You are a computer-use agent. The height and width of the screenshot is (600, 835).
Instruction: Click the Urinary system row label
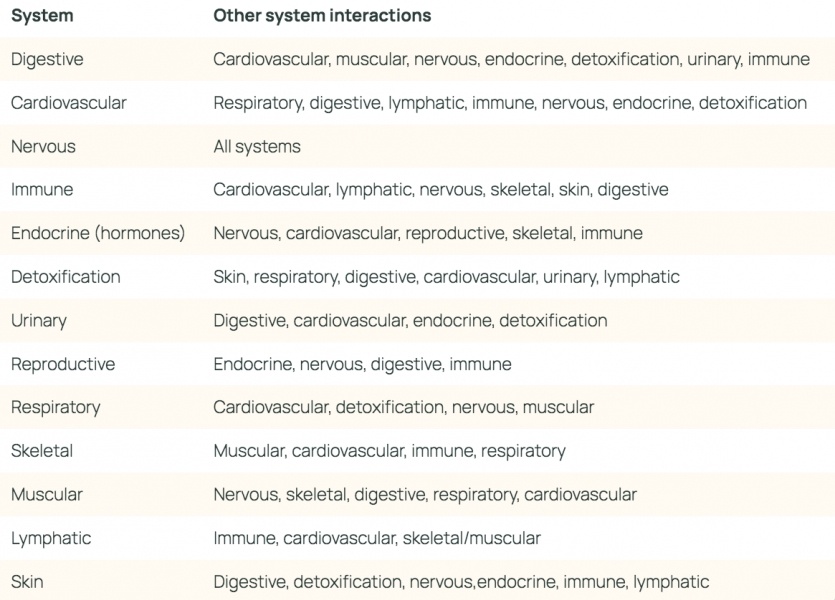[39, 320]
